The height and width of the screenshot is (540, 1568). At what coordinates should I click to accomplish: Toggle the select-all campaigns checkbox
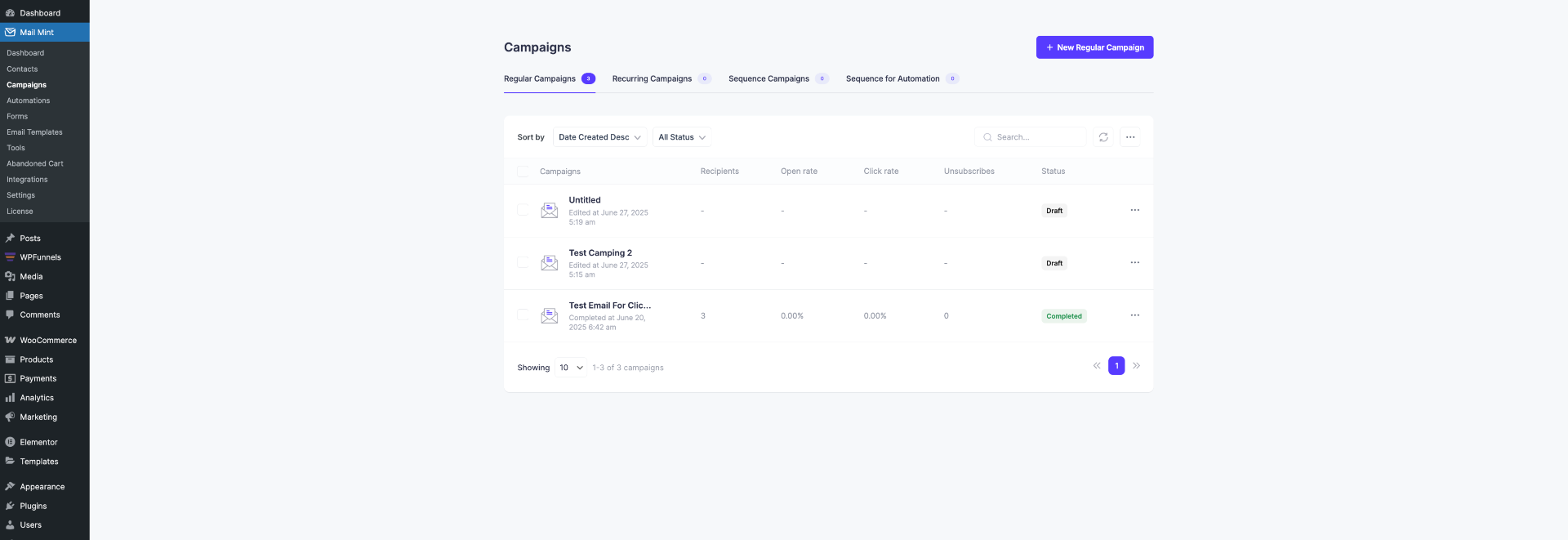(x=523, y=172)
